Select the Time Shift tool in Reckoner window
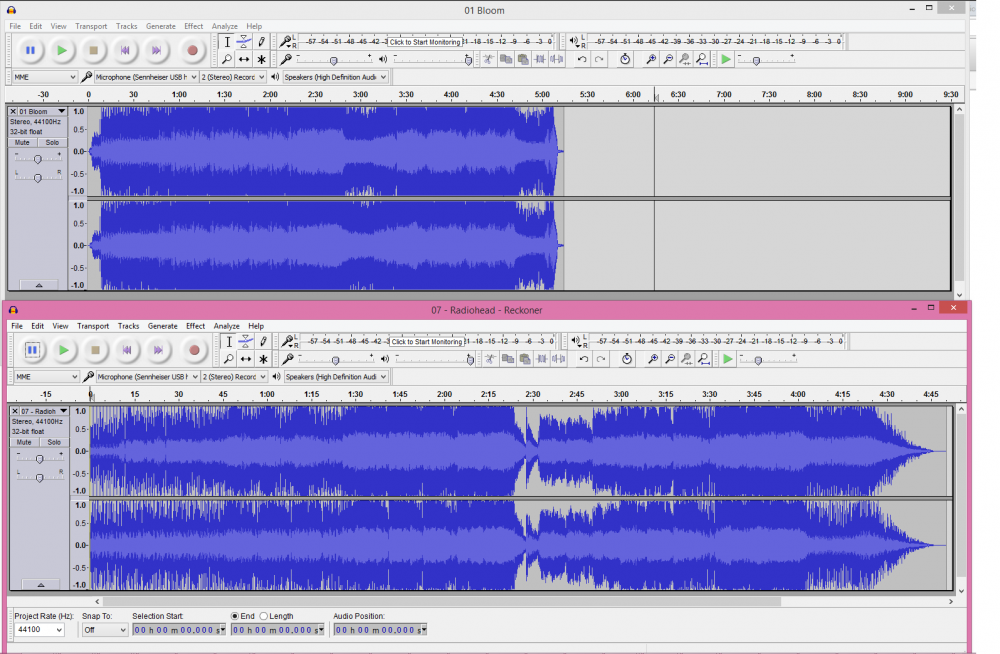 246,359
